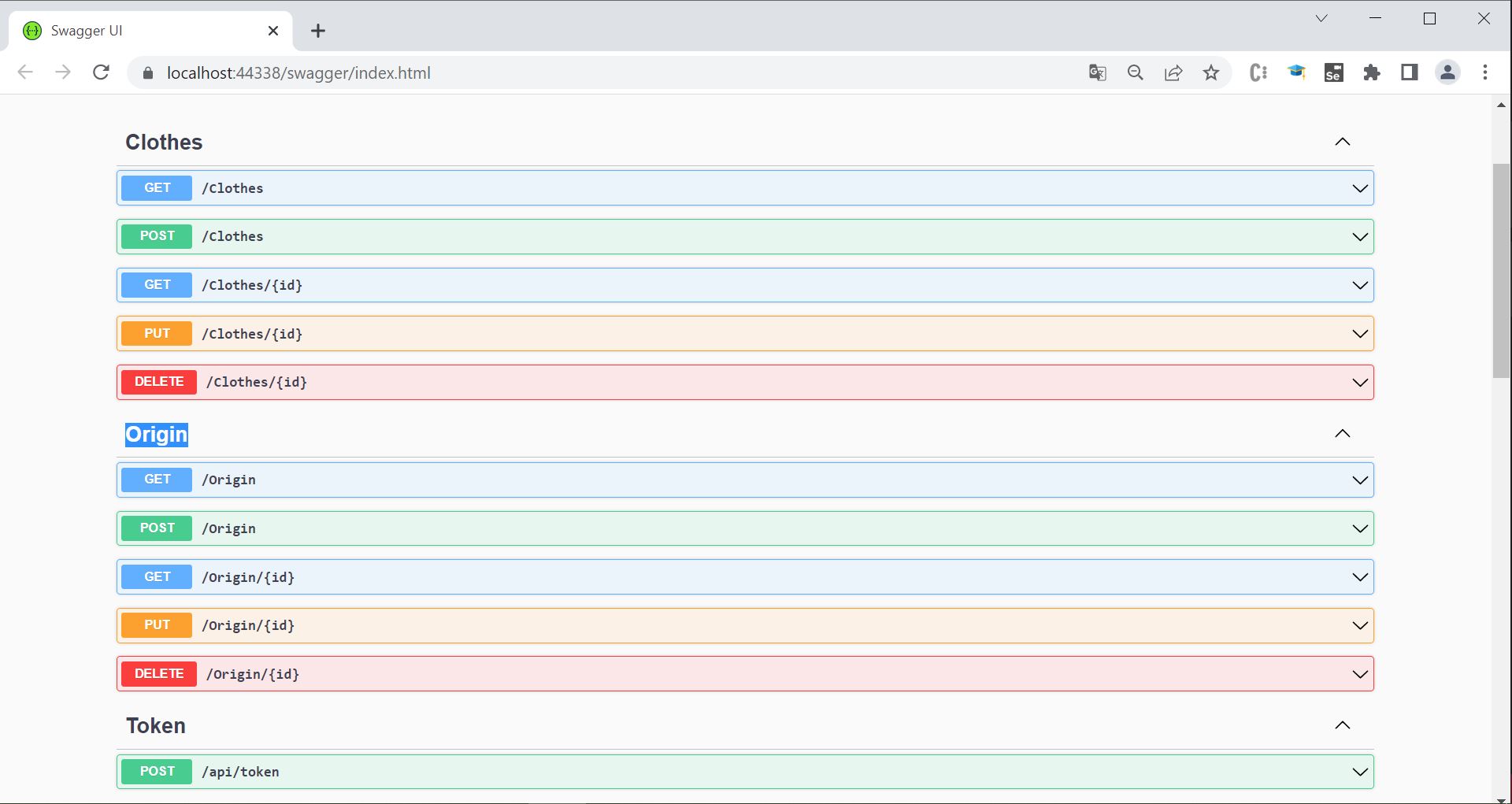Screen dimensions: 1512x804
Task: Expand GET /Clothes/{id} arrow
Action: point(1360,285)
